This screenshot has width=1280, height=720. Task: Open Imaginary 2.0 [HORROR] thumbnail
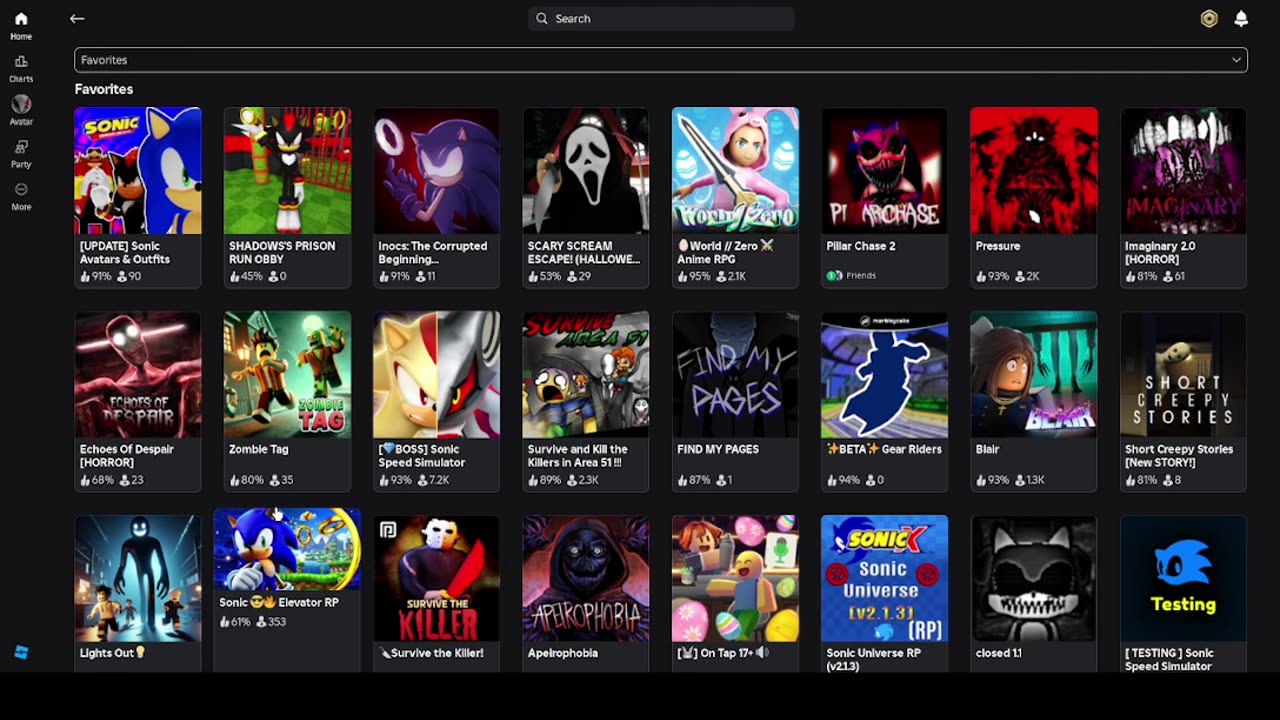[x=1183, y=171]
